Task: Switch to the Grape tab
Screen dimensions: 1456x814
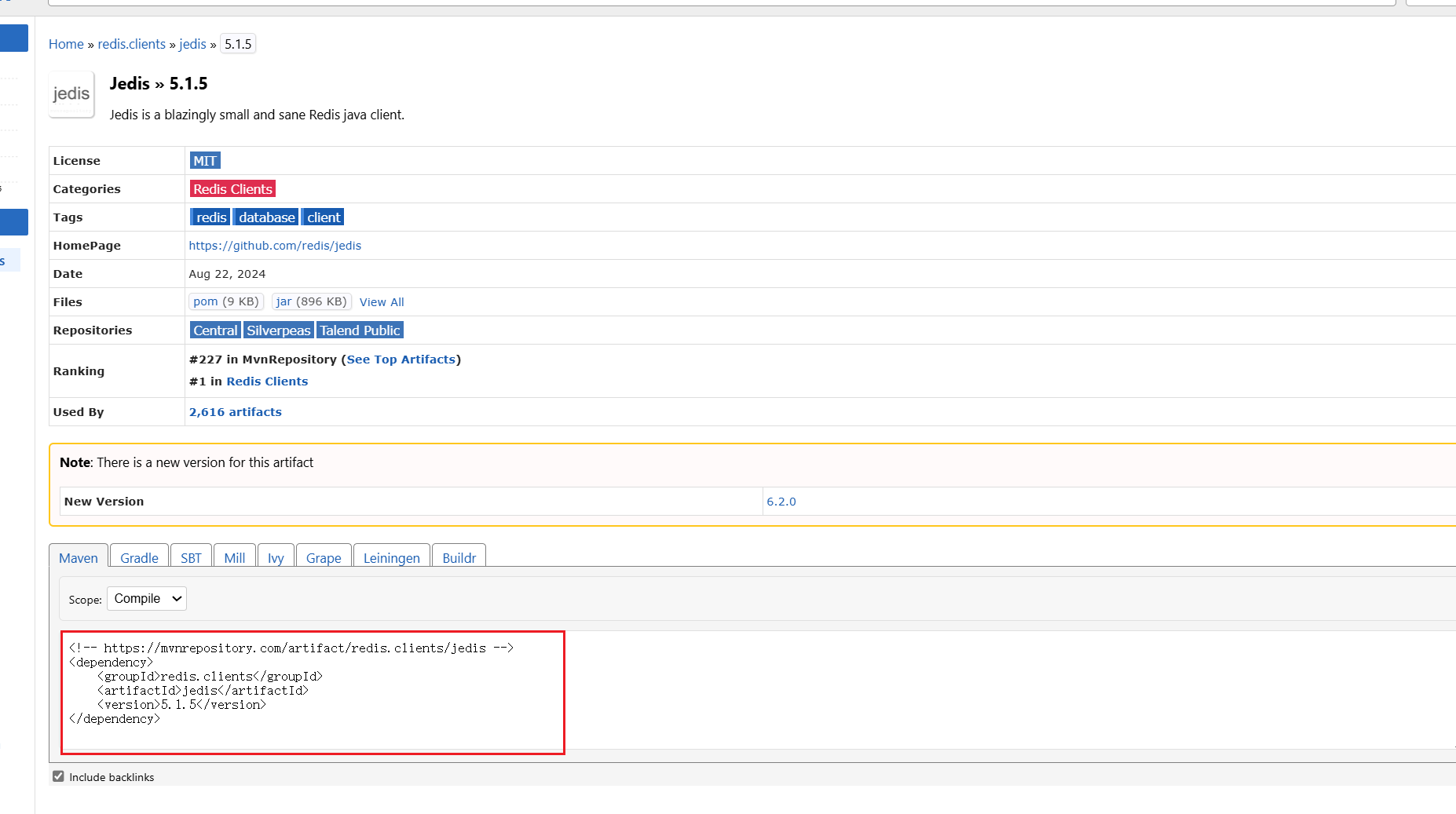Action: tap(324, 557)
